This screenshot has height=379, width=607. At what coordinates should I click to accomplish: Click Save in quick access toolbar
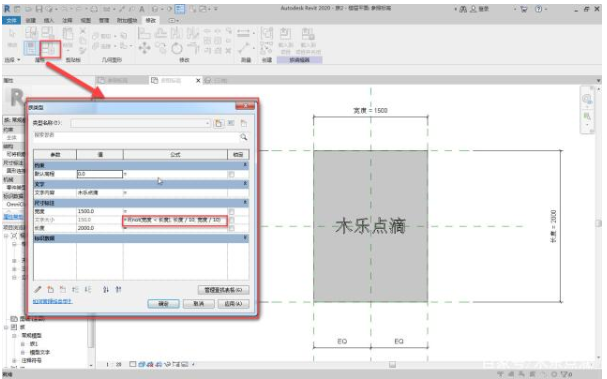pyautogui.click(x=38, y=9)
